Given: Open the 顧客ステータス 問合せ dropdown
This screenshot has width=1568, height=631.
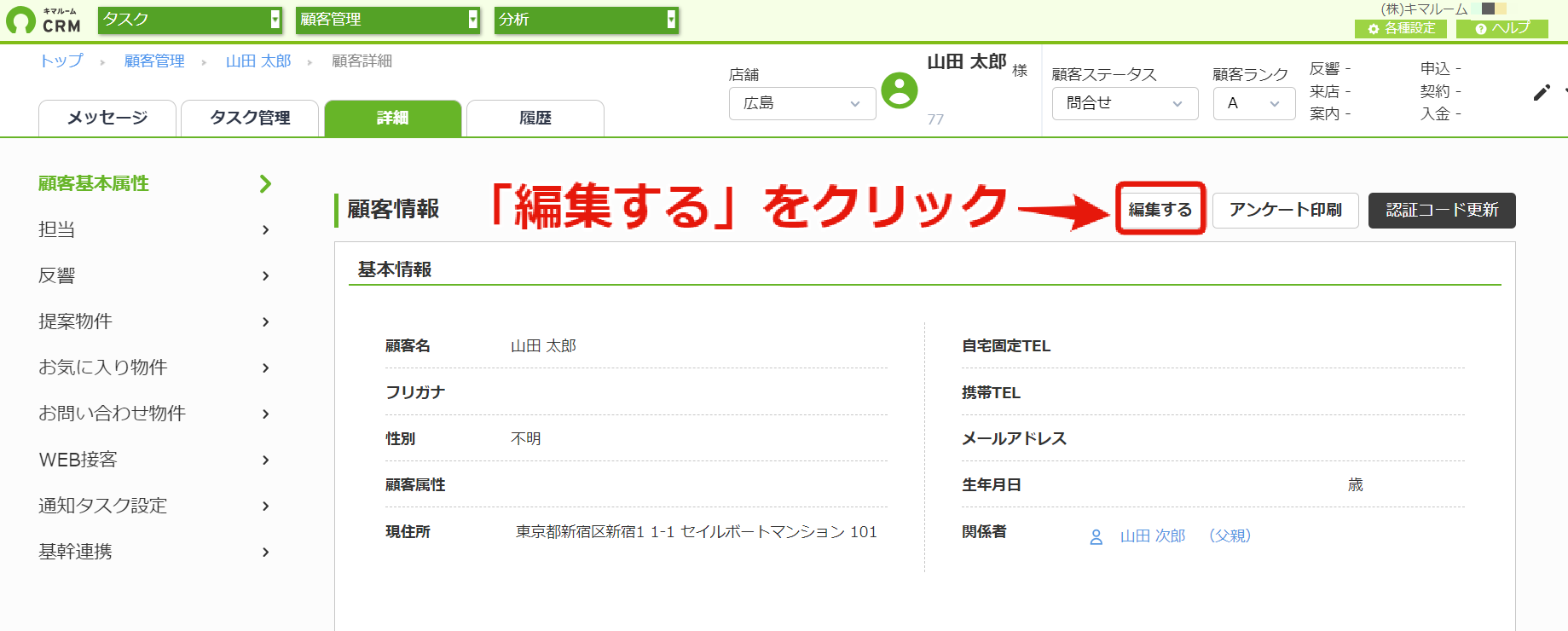Looking at the screenshot, I should point(1125,103).
